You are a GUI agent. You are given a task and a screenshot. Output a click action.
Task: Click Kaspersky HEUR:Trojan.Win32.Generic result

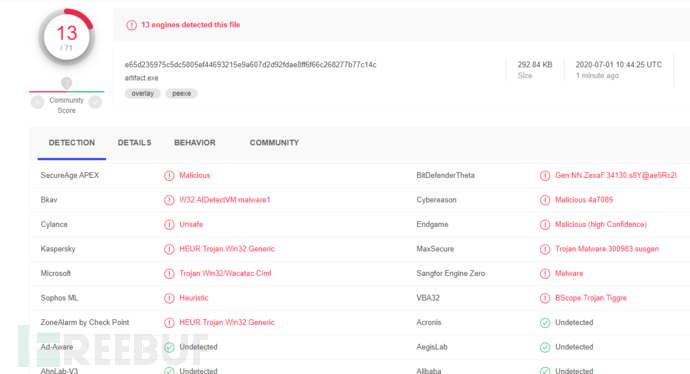227,249
